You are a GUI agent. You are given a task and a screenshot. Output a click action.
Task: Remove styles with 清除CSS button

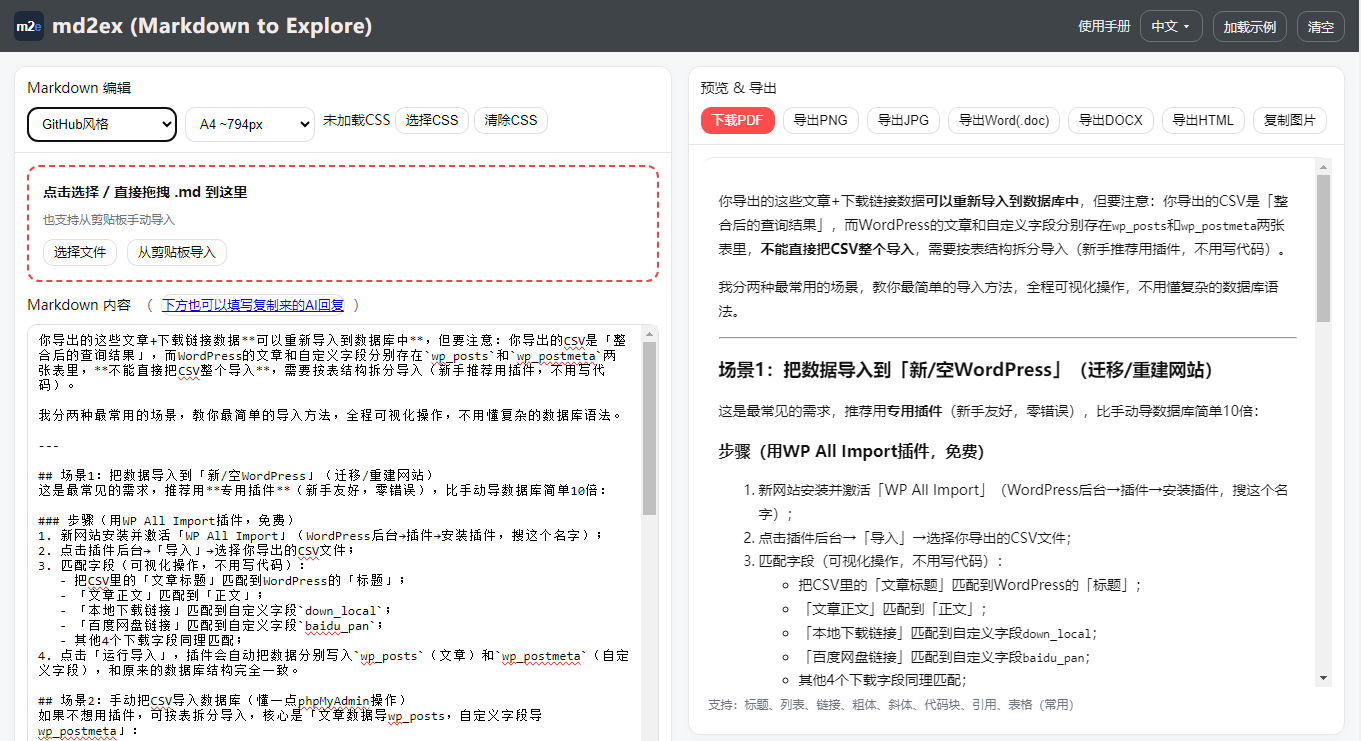click(x=510, y=120)
